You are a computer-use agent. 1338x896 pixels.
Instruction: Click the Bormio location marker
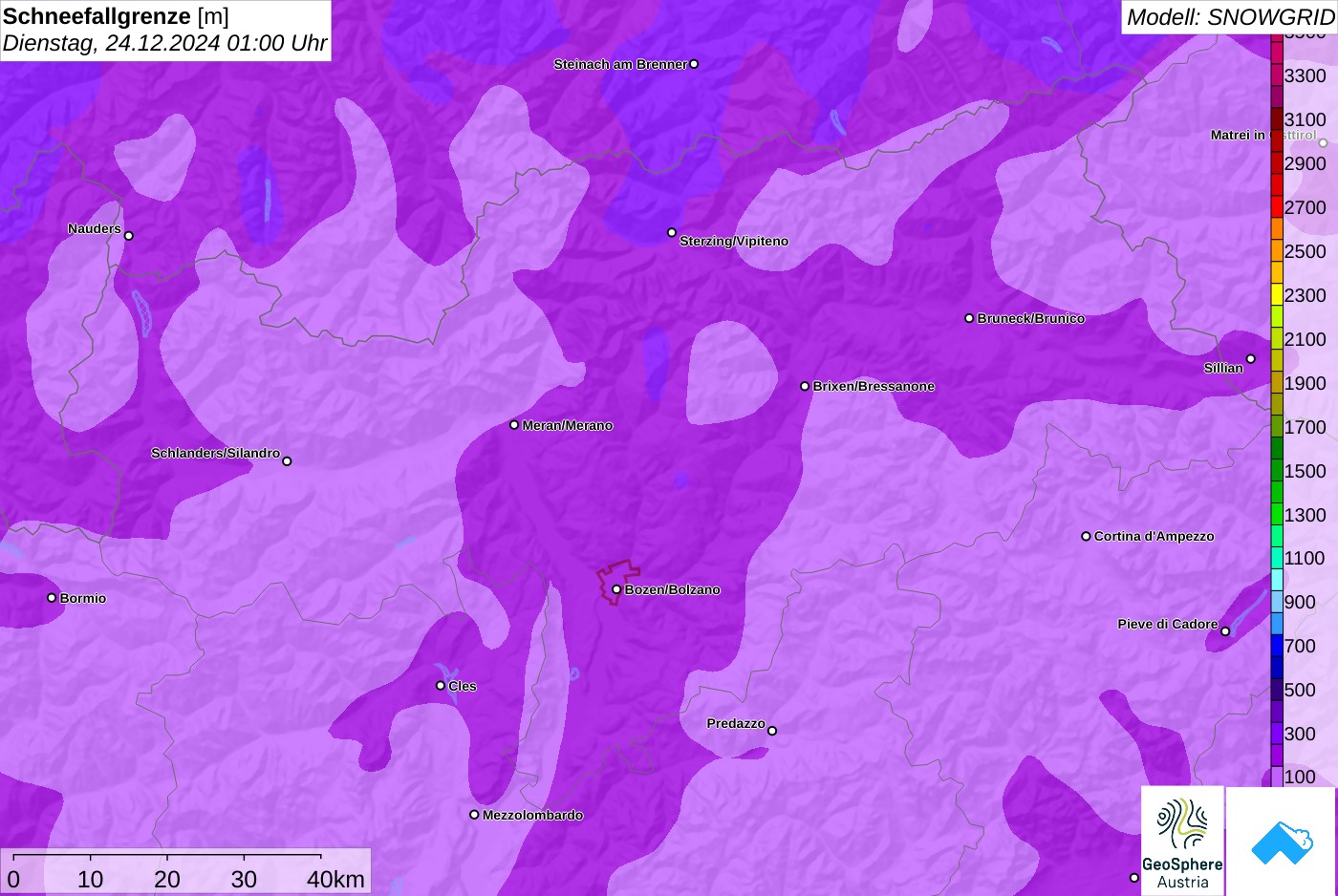click(x=52, y=598)
